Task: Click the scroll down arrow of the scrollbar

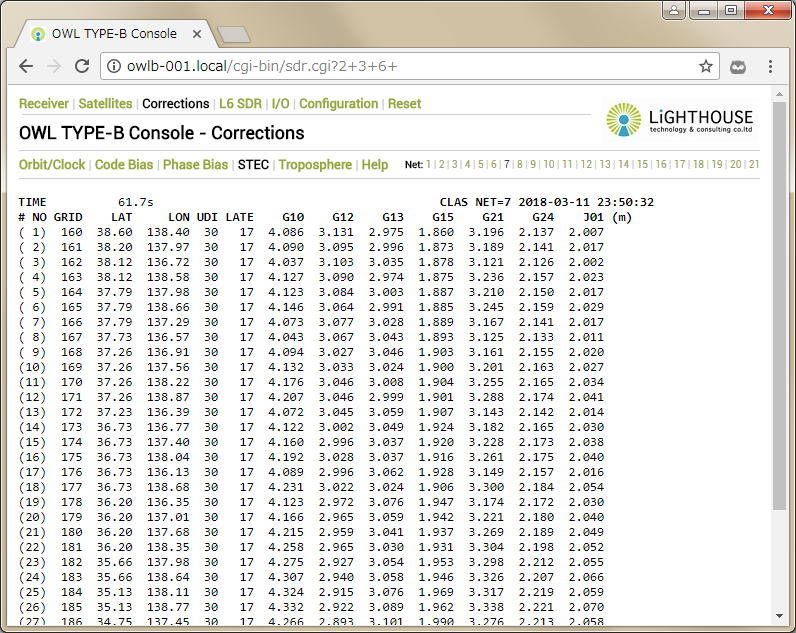Action: (779, 617)
